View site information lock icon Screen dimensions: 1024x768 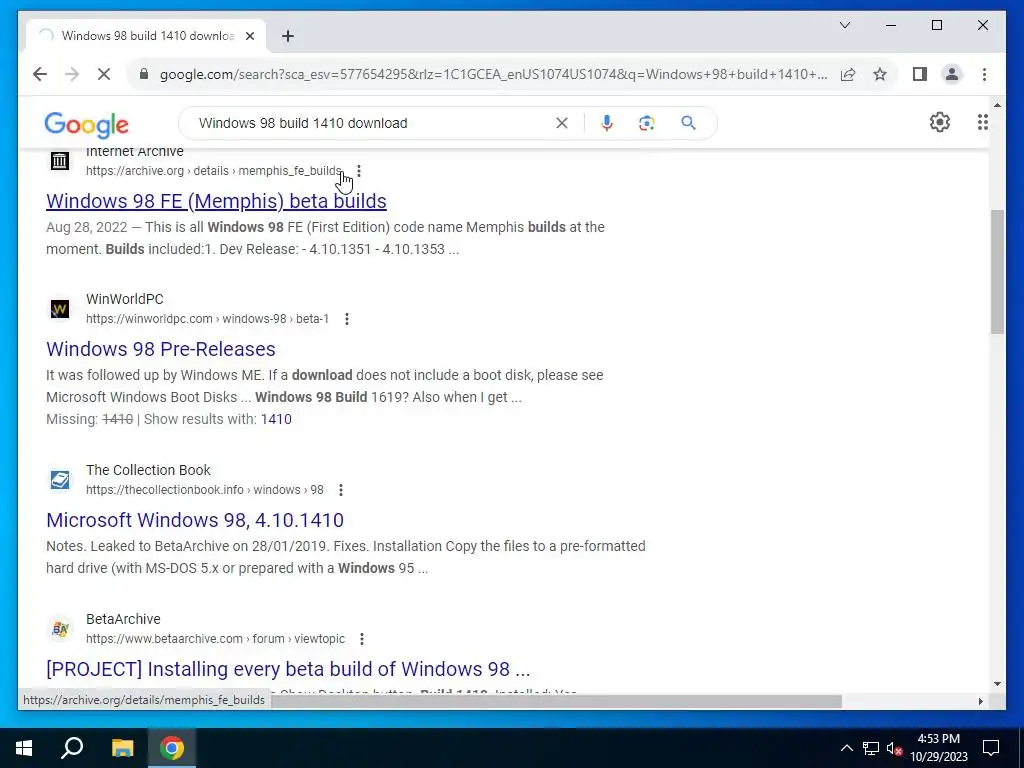click(144, 74)
